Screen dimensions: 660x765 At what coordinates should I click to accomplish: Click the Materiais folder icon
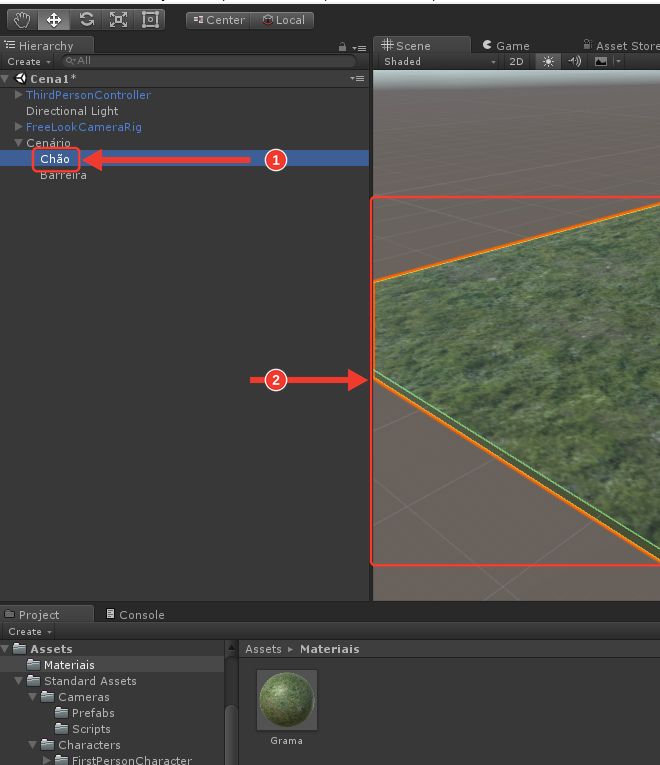pyautogui.click(x=34, y=664)
